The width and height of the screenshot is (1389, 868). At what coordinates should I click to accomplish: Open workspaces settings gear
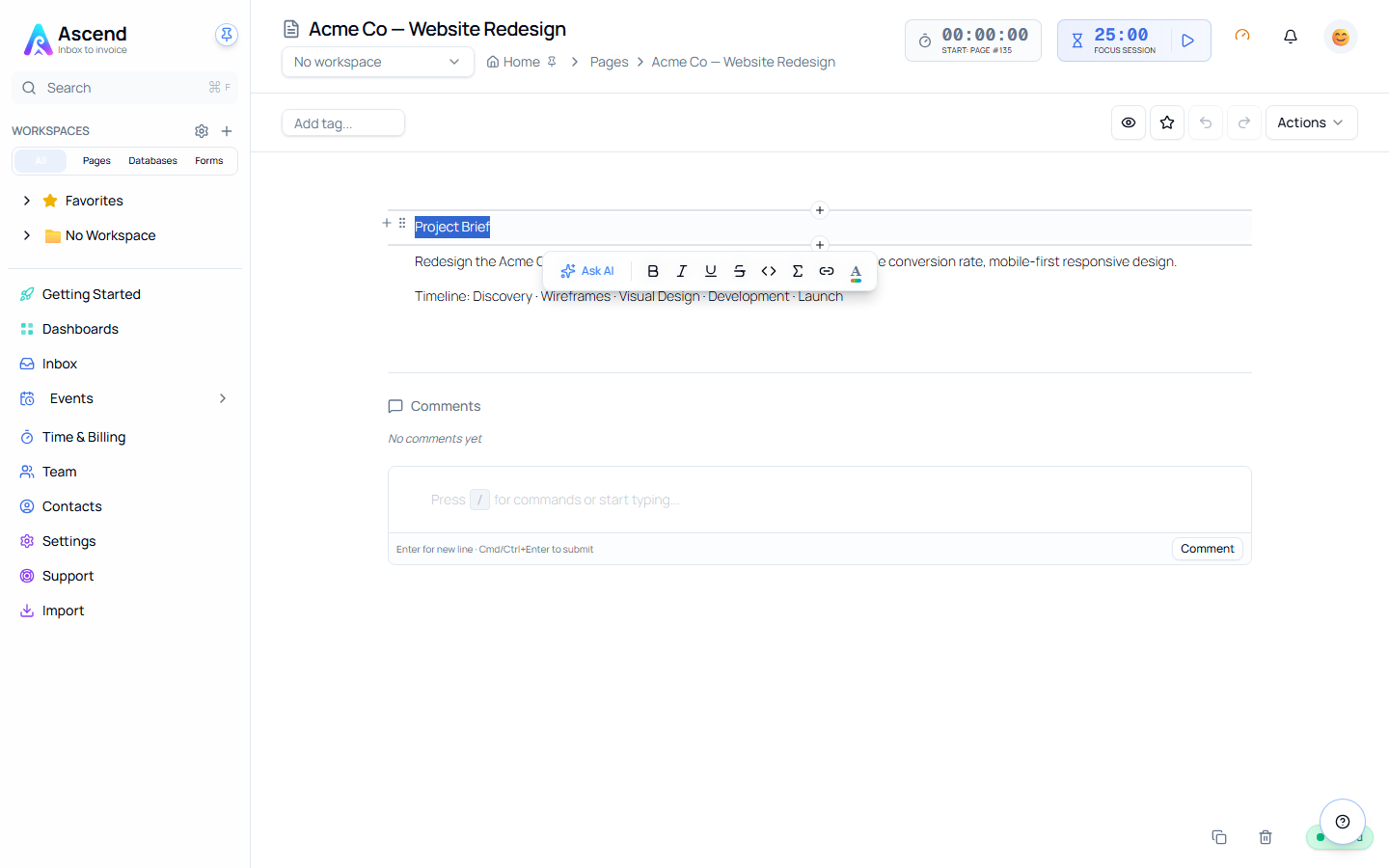[x=202, y=131]
